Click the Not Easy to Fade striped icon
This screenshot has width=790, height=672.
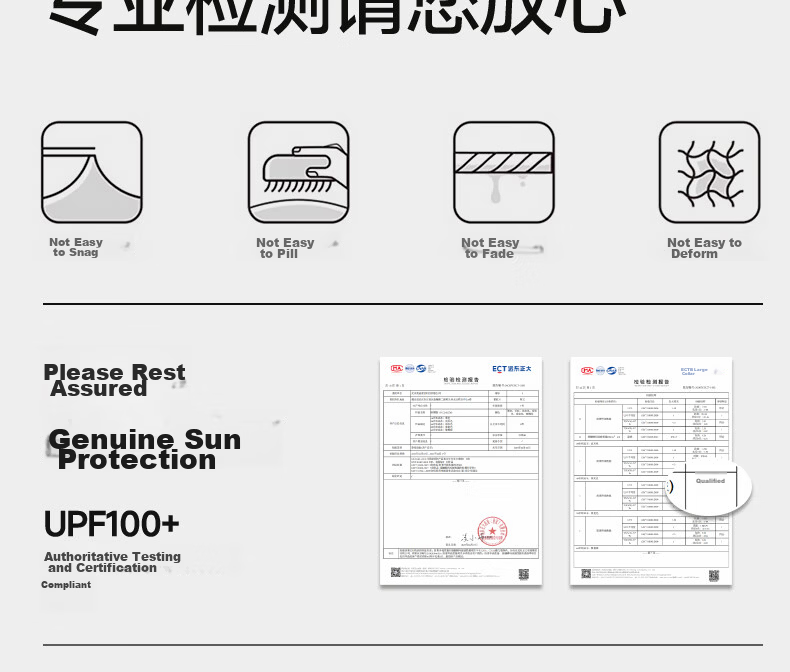click(504, 172)
